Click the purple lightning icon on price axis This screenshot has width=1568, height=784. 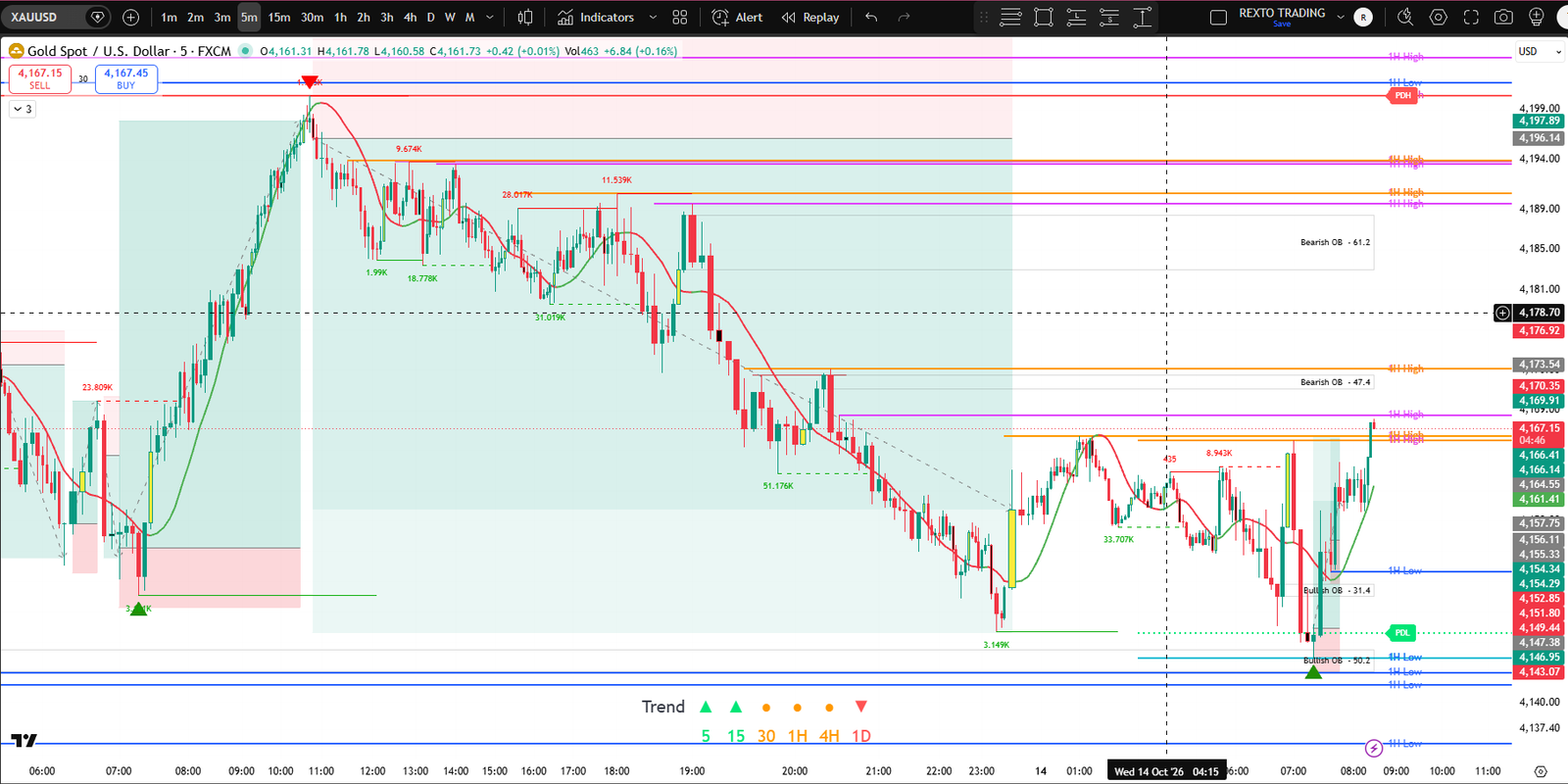pos(1374,748)
